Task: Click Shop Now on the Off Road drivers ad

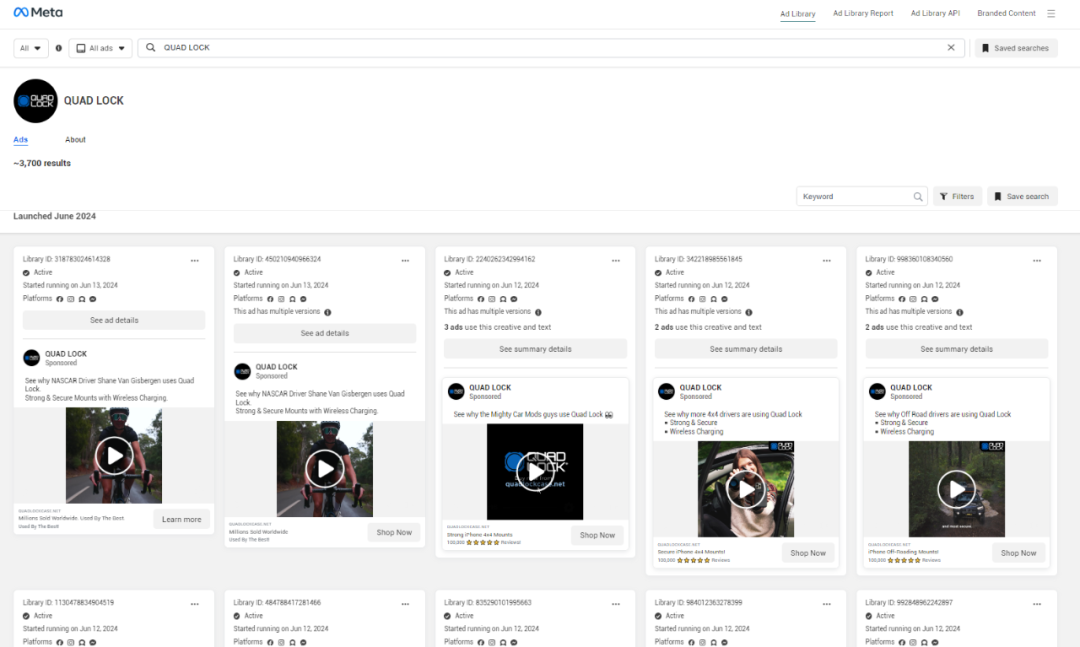Action: (1019, 553)
